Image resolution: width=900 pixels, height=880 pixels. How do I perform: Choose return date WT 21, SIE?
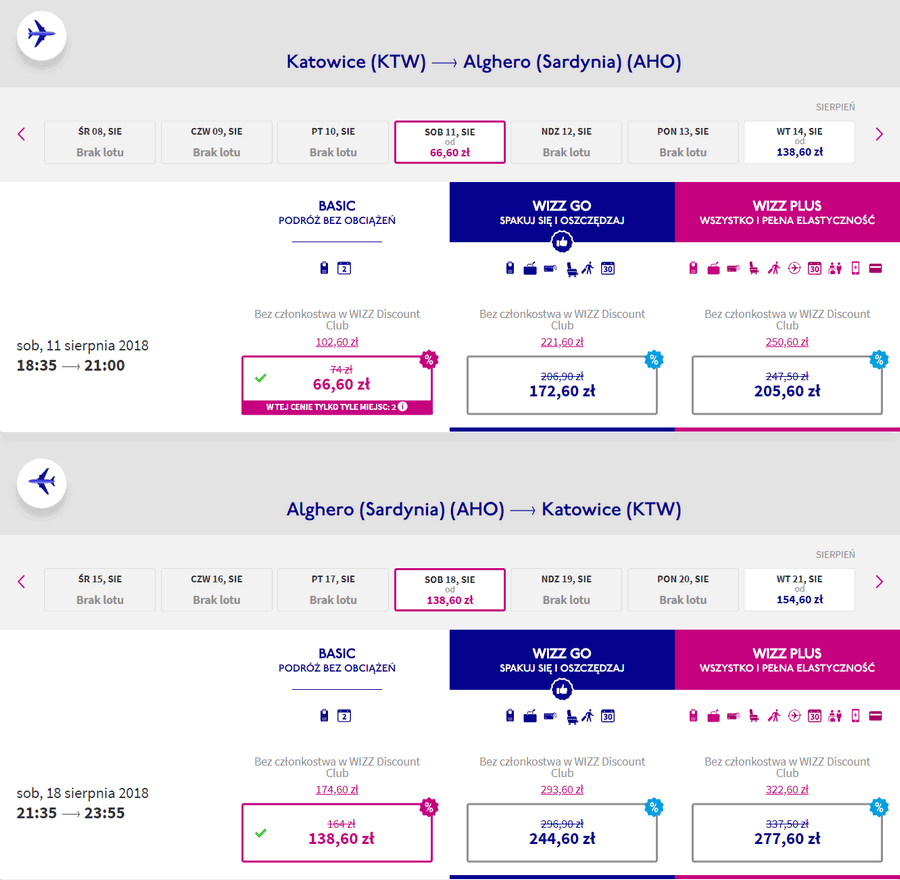pos(800,590)
